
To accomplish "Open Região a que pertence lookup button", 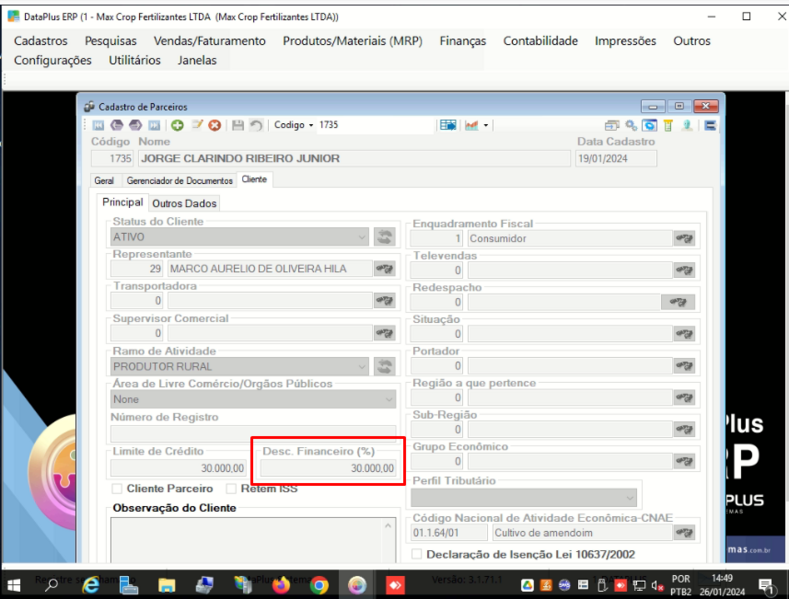I will pyautogui.click(x=684, y=398).
